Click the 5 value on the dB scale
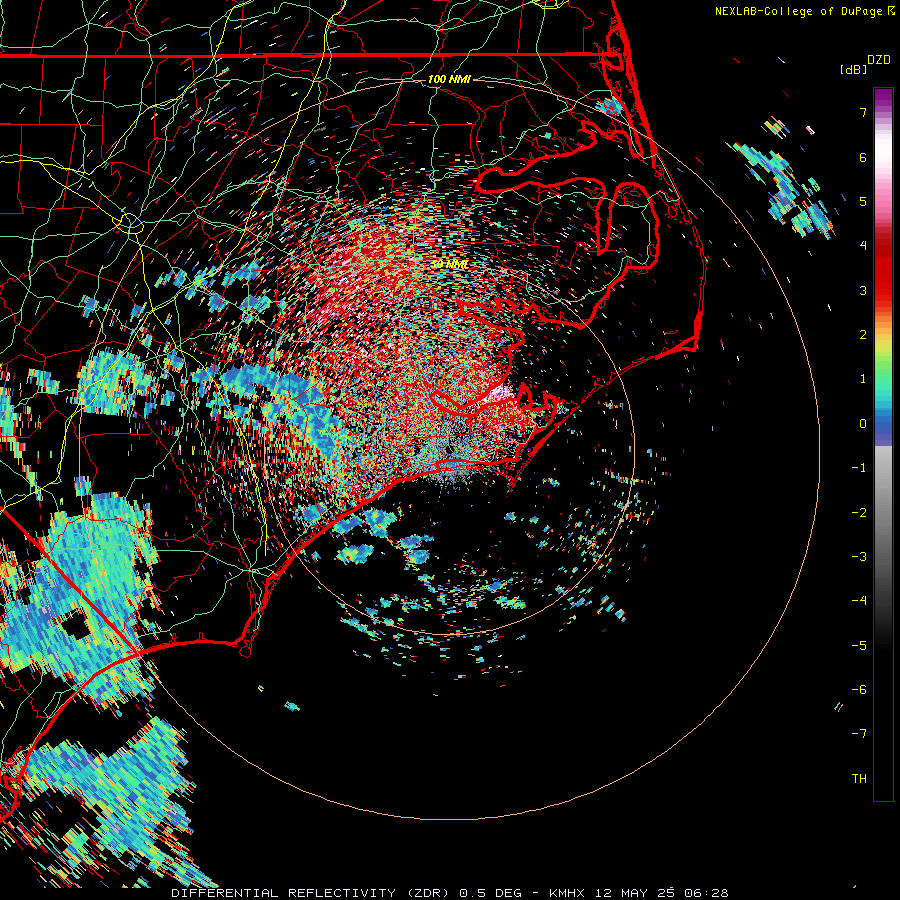Image resolution: width=900 pixels, height=900 pixels. pyautogui.click(x=863, y=201)
